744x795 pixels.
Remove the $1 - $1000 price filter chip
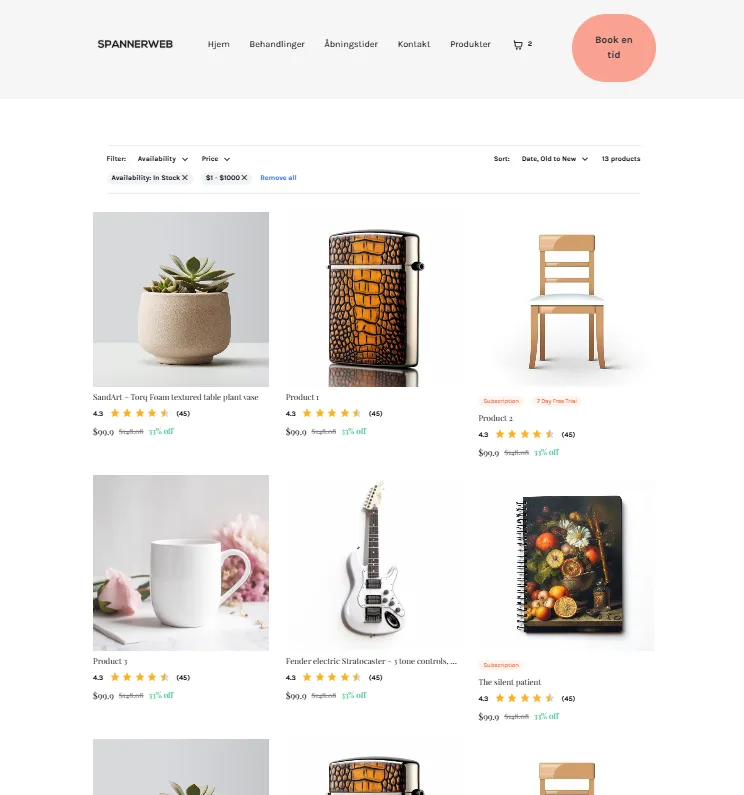244,177
